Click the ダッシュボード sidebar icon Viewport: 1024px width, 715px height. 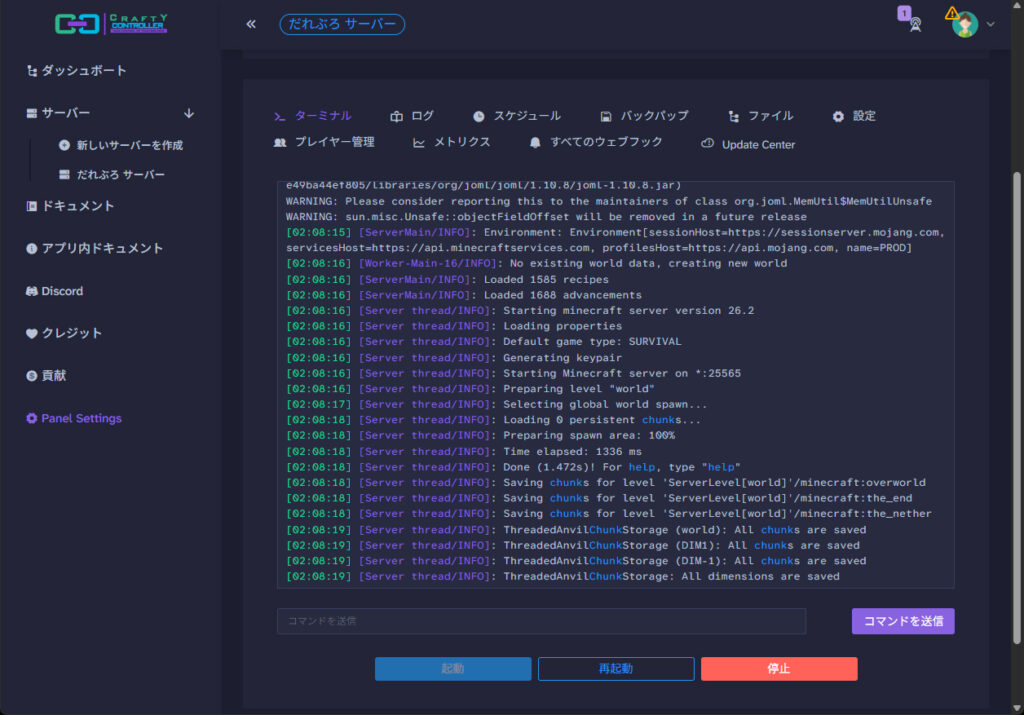pos(31,71)
